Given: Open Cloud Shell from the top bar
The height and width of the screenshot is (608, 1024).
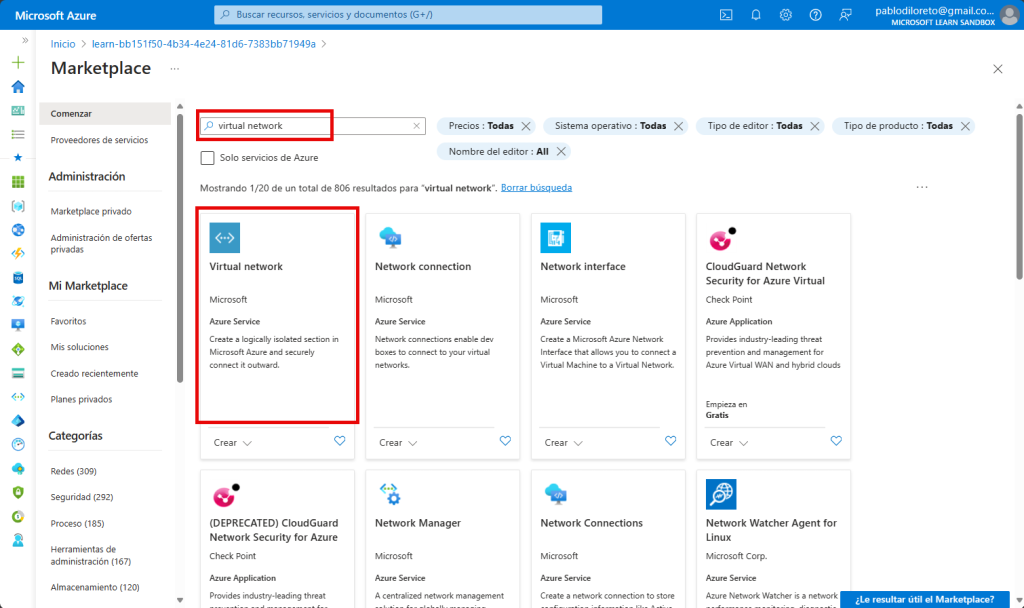Looking at the screenshot, I should [726, 14].
